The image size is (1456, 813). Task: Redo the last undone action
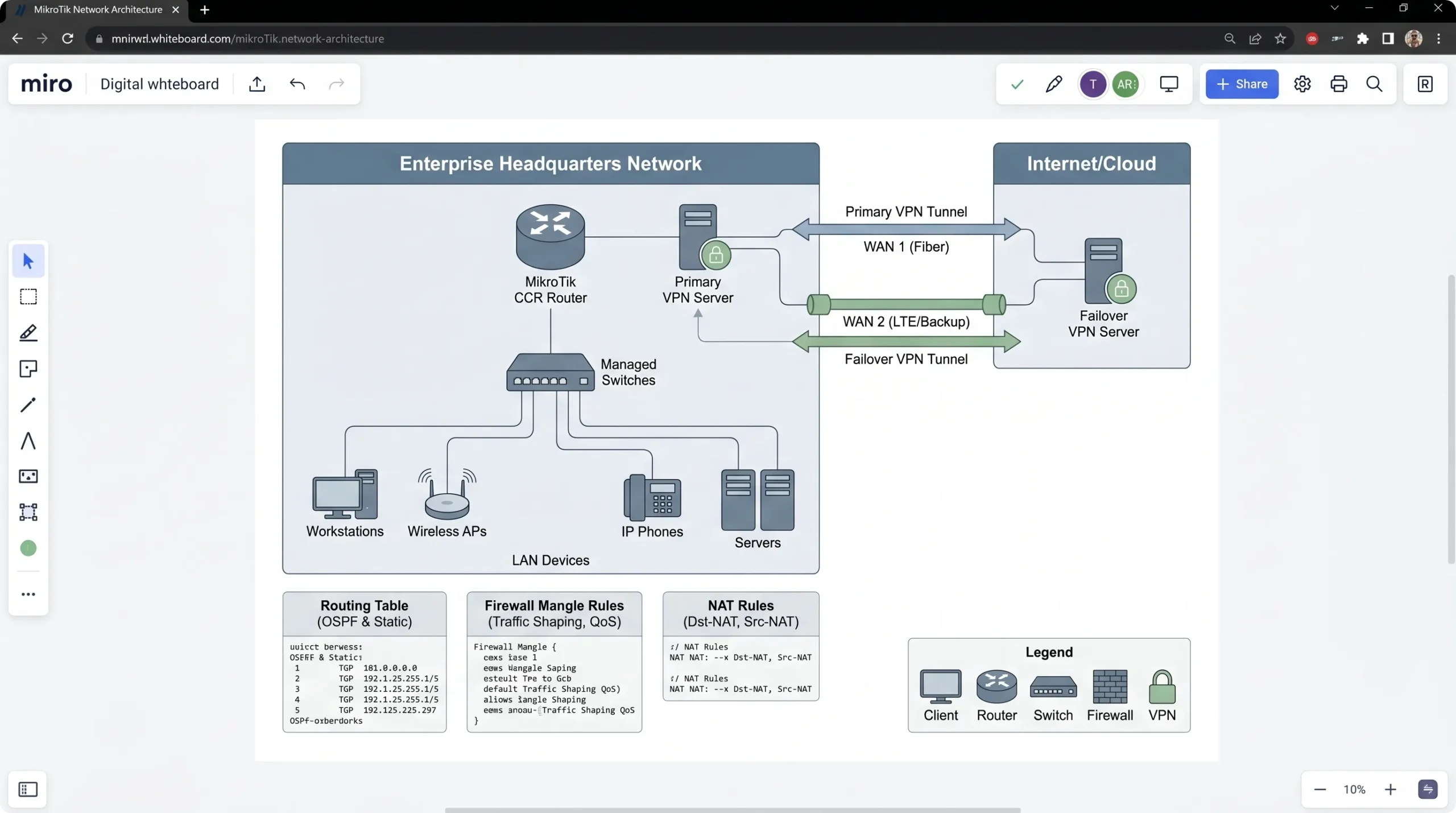[x=337, y=84]
